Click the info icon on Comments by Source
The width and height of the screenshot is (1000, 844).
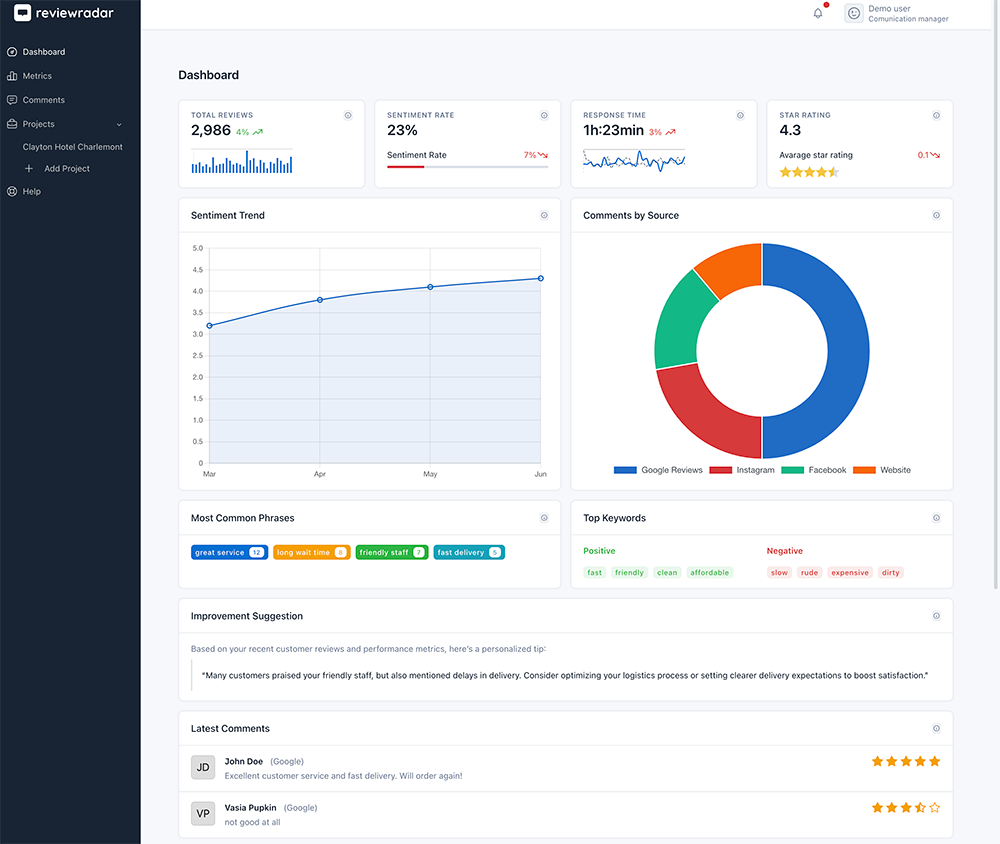point(936,215)
